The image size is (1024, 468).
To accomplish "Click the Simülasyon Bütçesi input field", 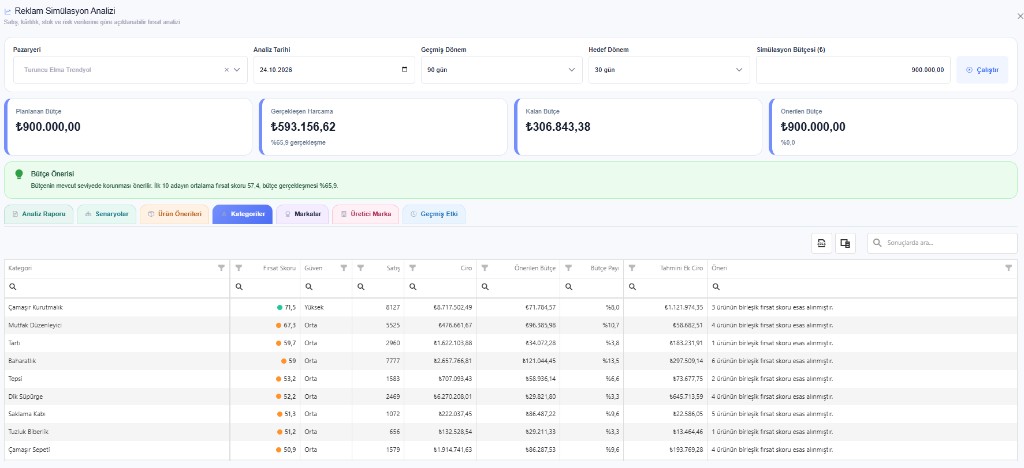I will [854, 70].
